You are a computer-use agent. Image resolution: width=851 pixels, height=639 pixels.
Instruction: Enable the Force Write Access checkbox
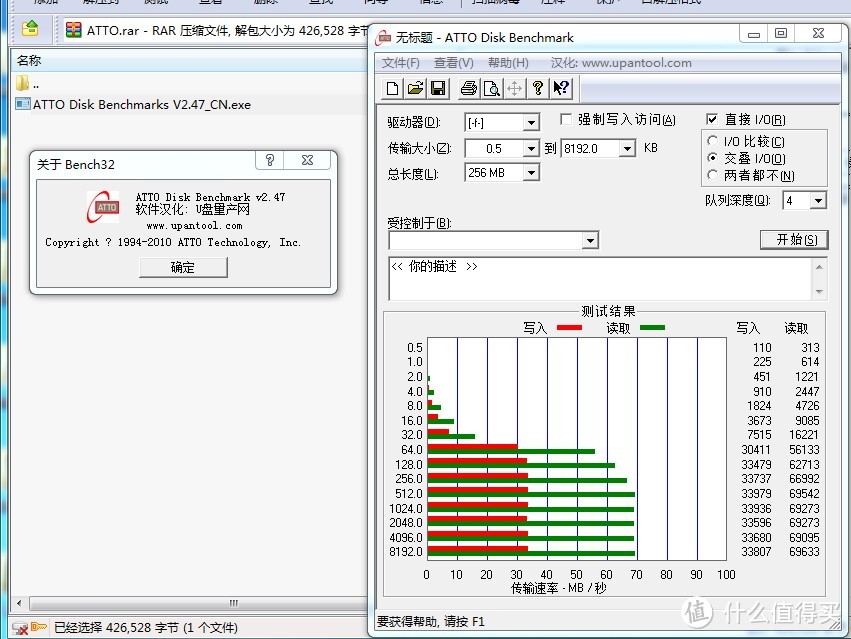pyautogui.click(x=566, y=119)
